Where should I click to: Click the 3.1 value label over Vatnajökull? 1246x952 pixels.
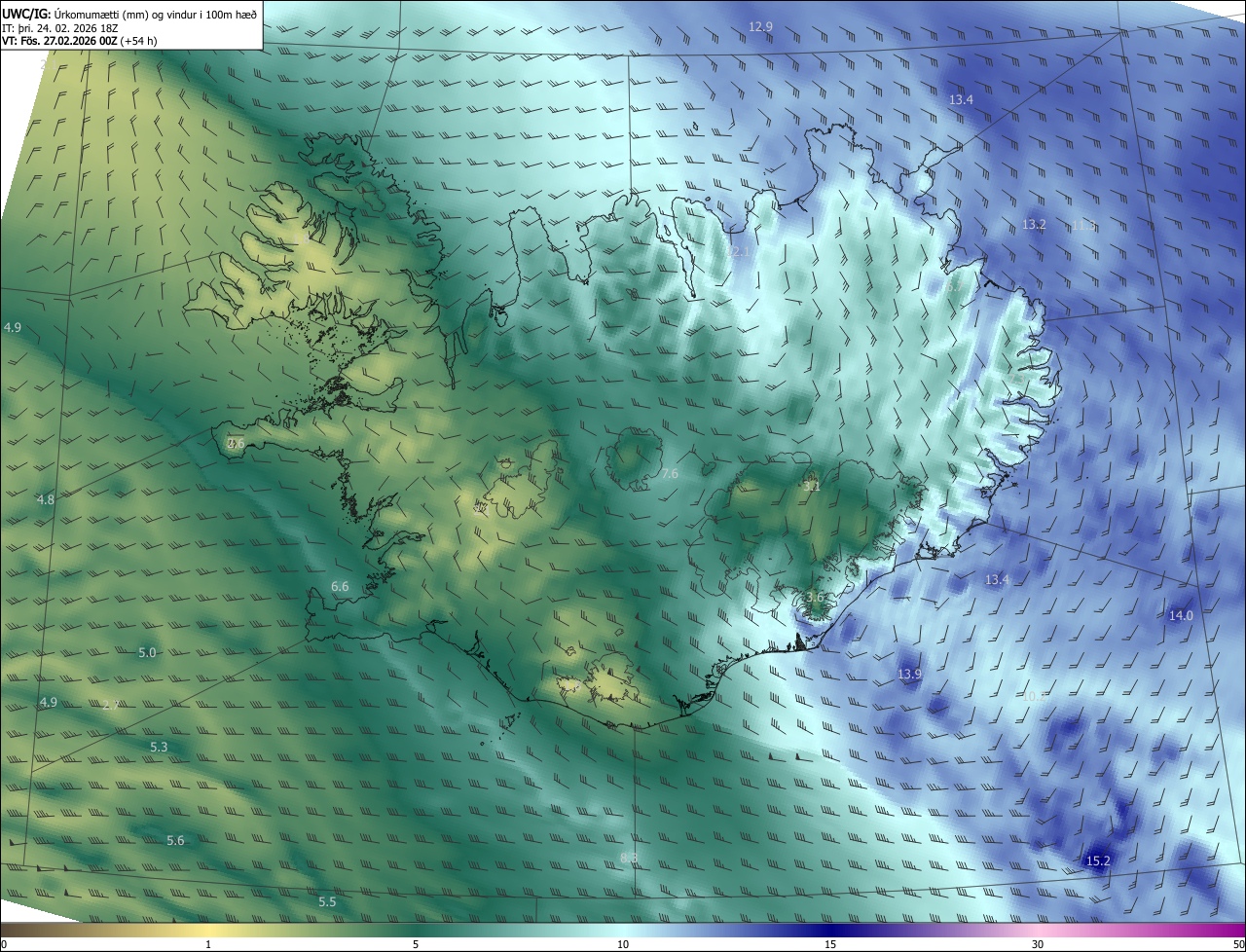812,486
